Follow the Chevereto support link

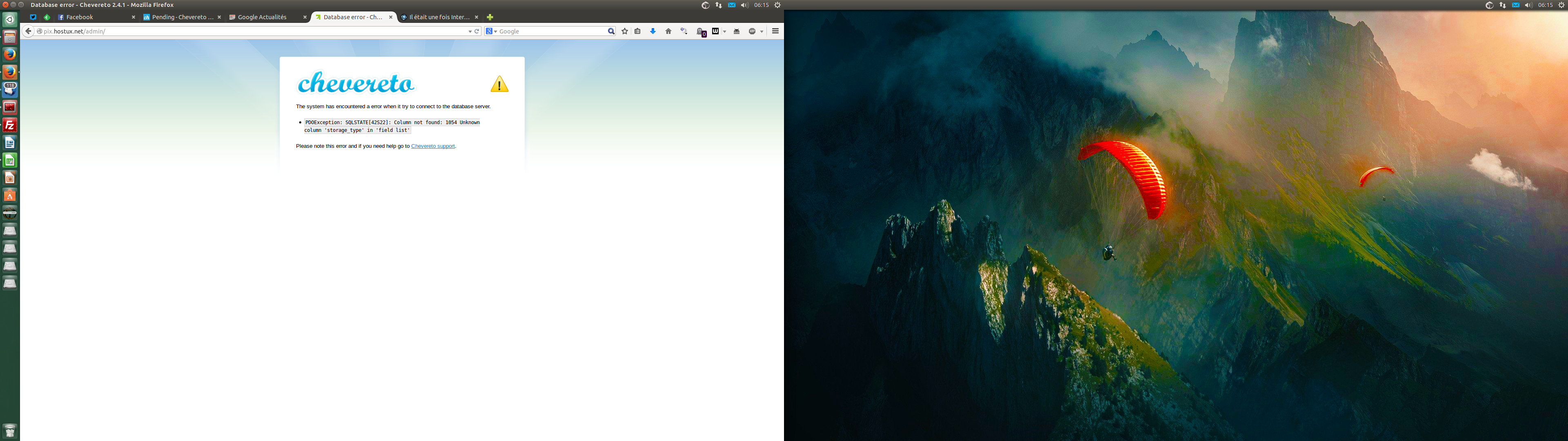(433, 146)
